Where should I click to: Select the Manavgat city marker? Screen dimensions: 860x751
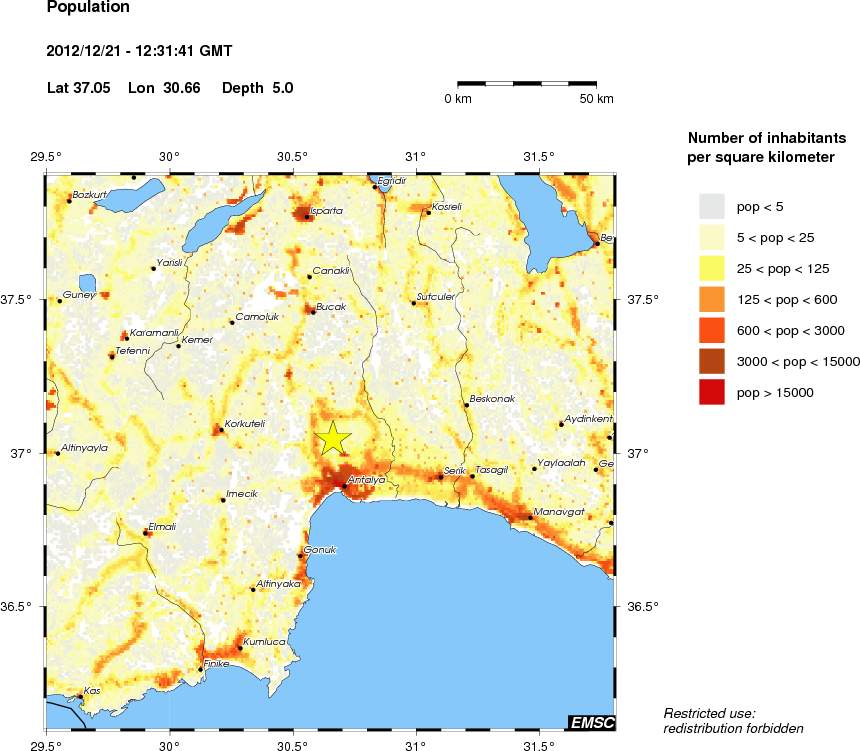click(529, 517)
